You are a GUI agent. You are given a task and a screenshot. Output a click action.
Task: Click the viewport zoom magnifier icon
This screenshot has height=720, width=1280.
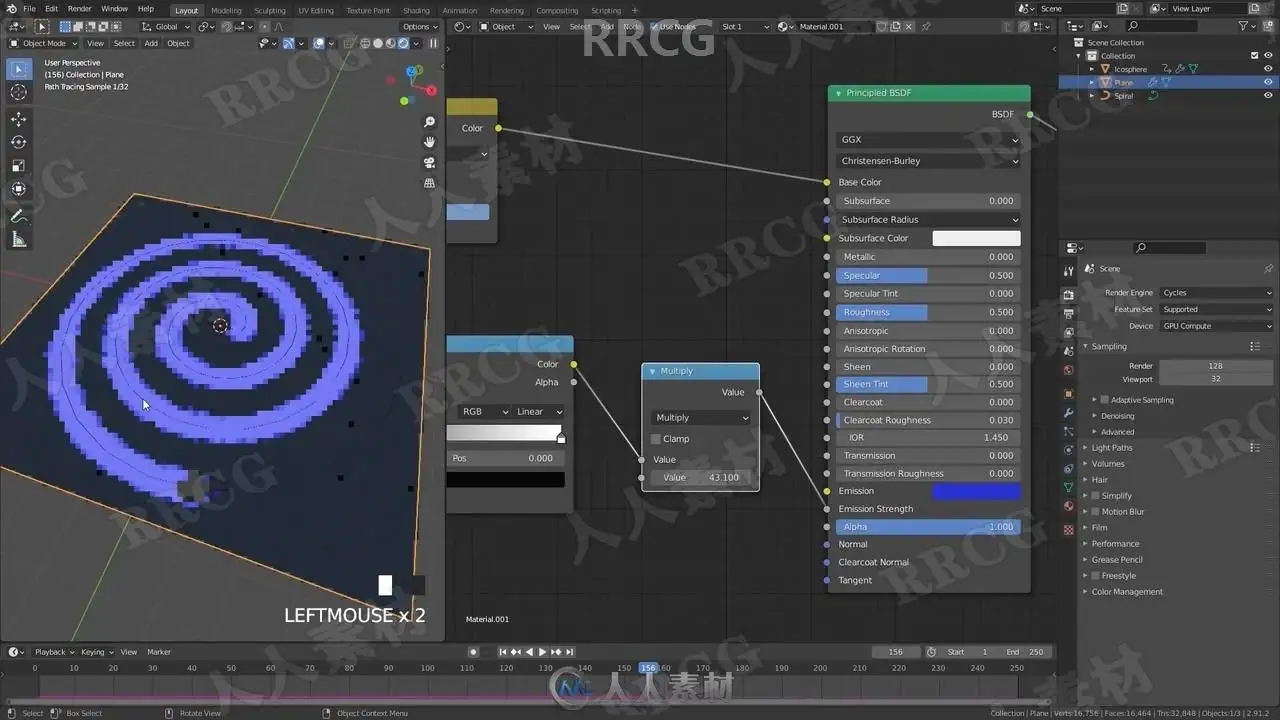(430, 122)
